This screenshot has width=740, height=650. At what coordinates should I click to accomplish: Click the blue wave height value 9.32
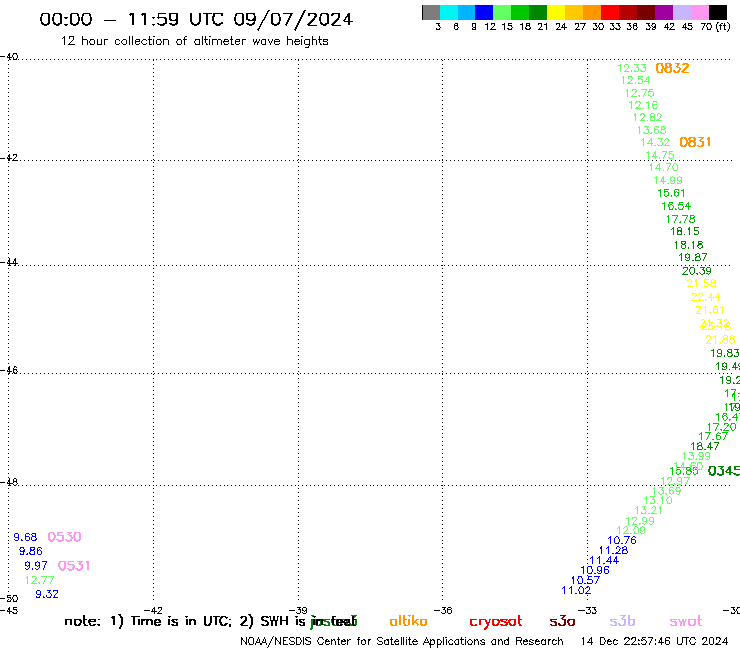pos(47,594)
